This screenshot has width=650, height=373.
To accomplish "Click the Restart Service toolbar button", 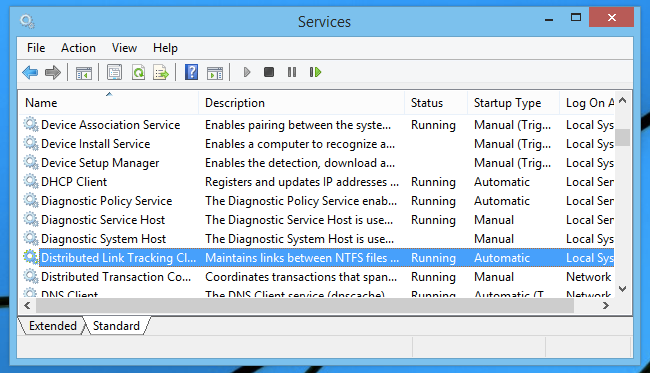I will (315, 72).
